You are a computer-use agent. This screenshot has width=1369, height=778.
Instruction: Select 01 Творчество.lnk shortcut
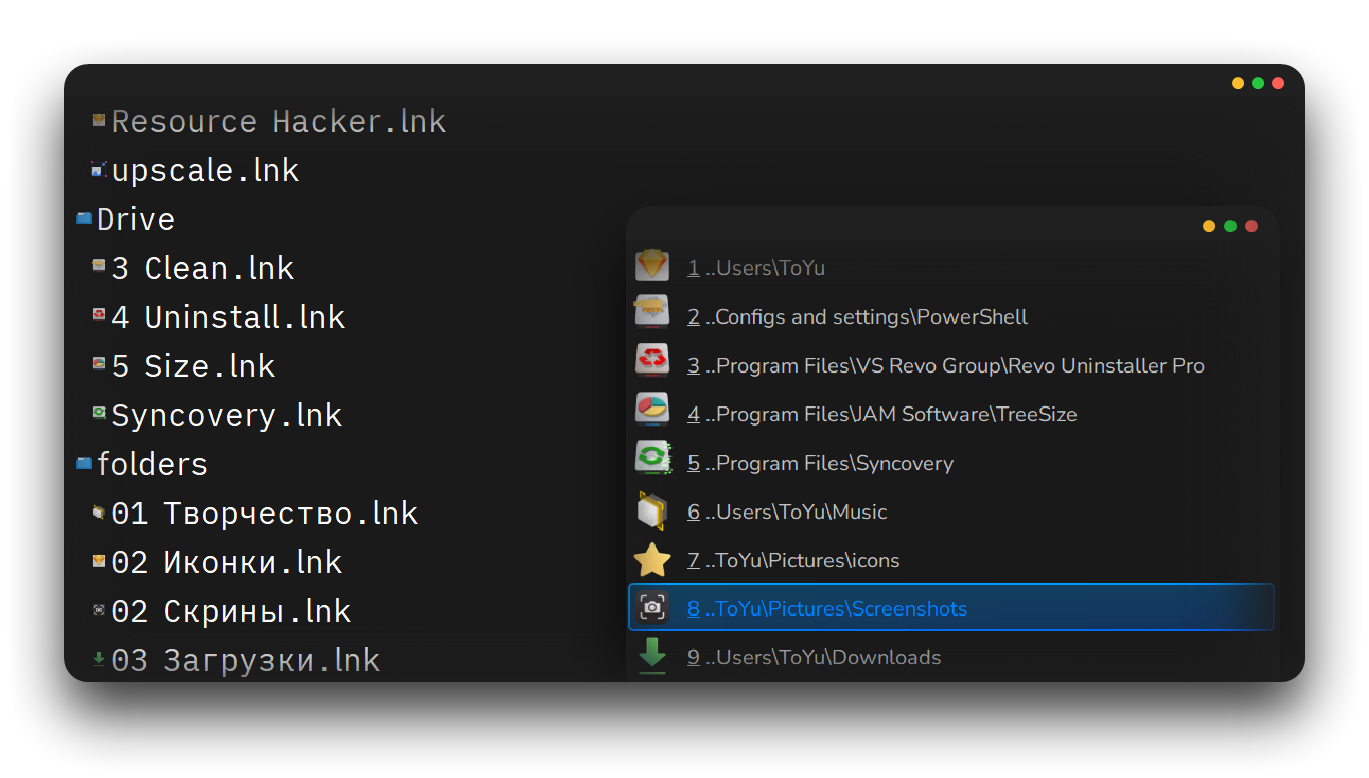click(264, 514)
